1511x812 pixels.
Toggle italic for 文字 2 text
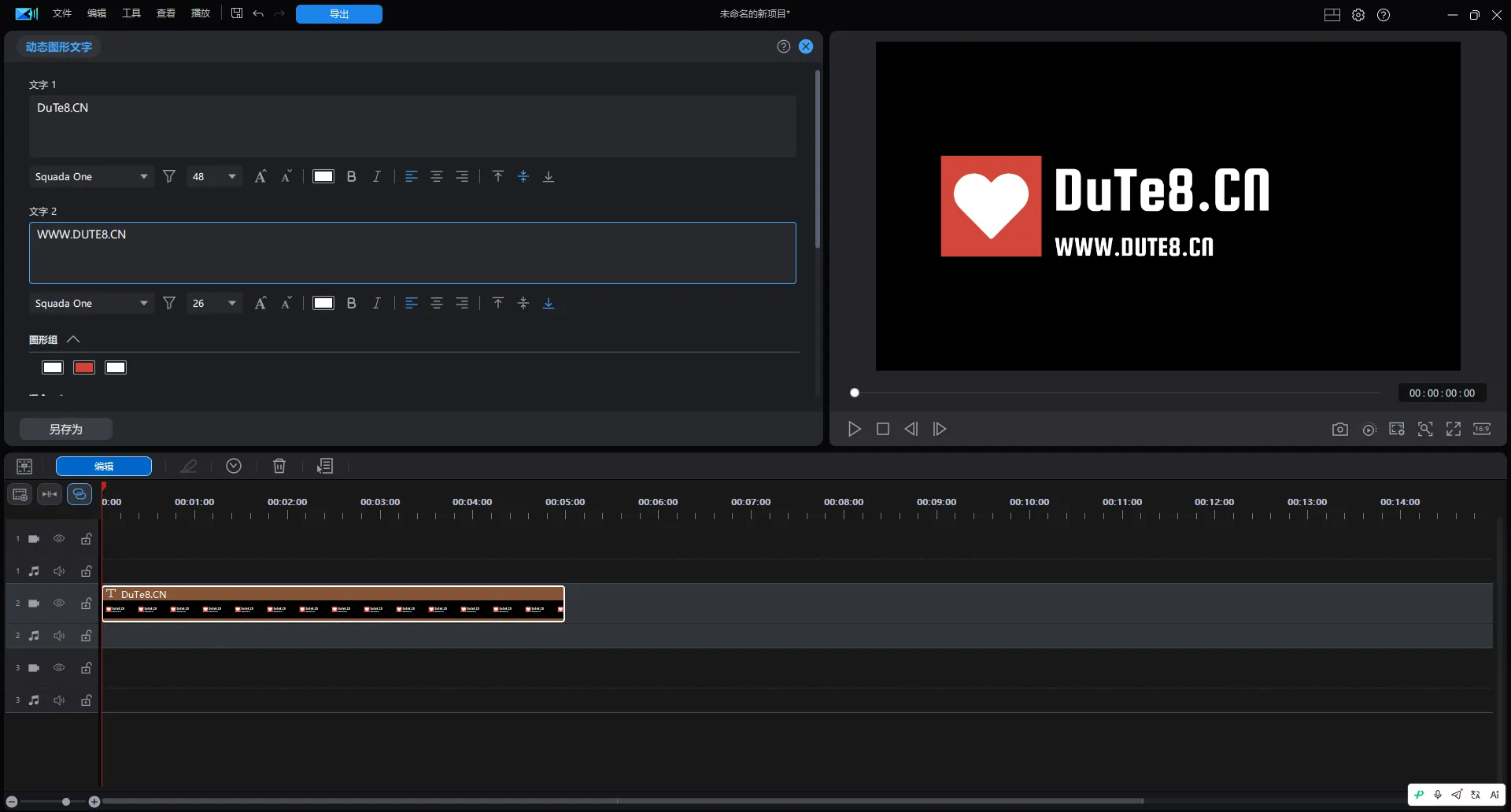click(x=377, y=304)
